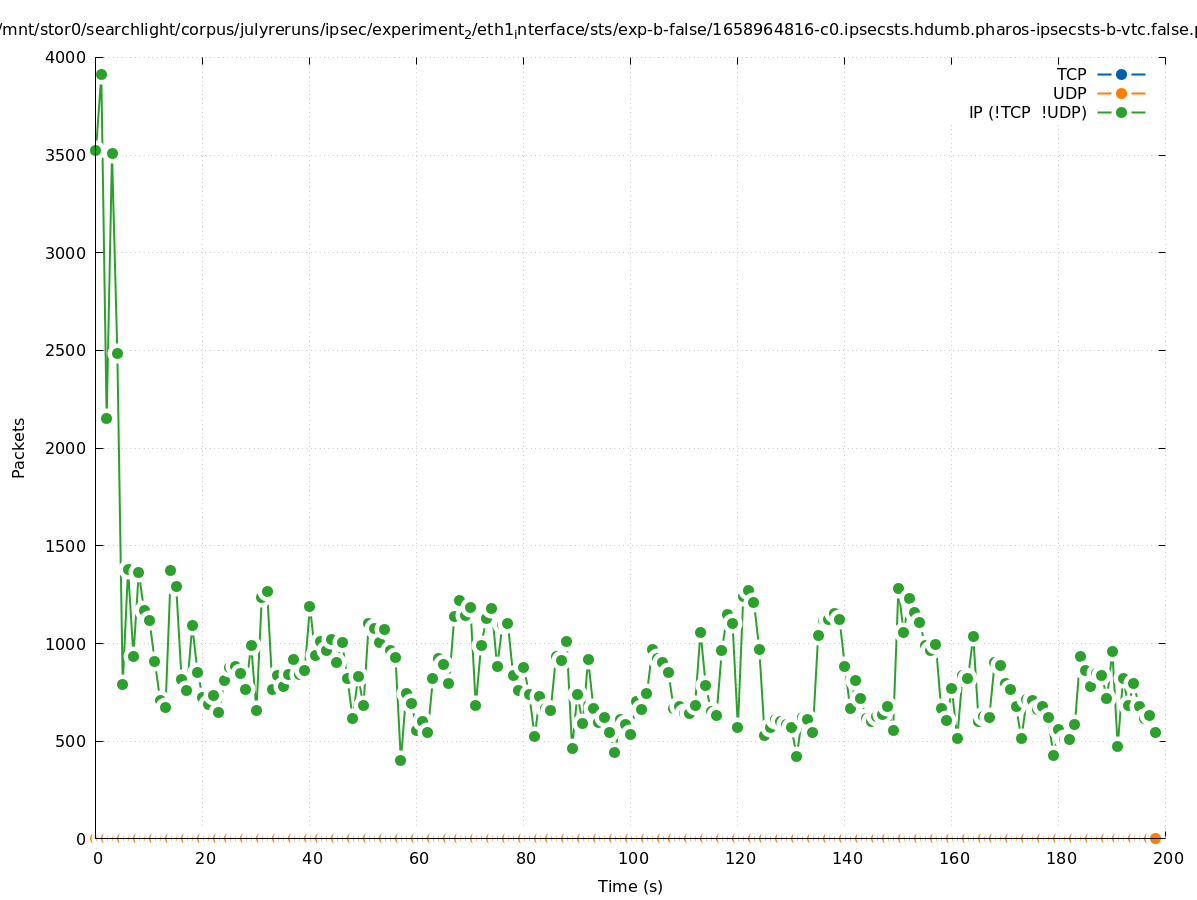The width and height of the screenshot is (1197, 900).
Task: Click the 4000 tick on the y-axis
Action: click(66, 57)
